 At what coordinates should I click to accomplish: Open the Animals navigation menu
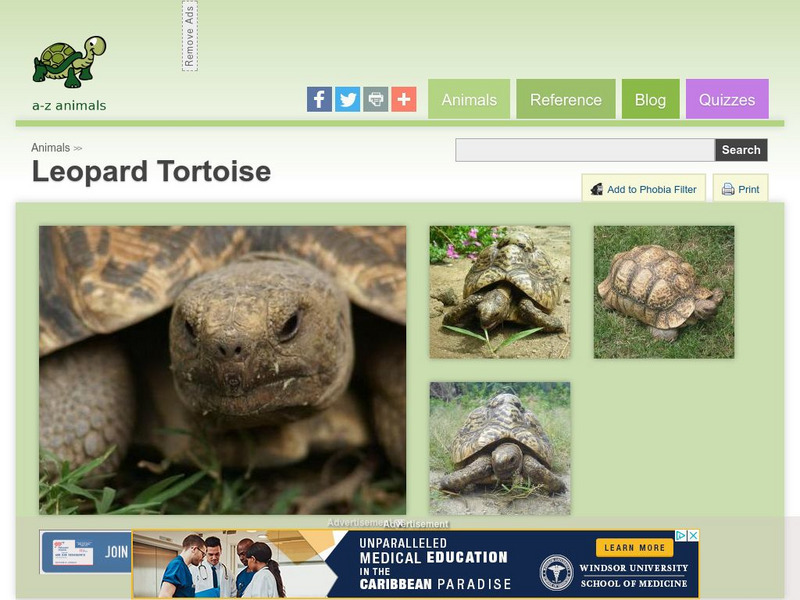click(x=469, y=99)
